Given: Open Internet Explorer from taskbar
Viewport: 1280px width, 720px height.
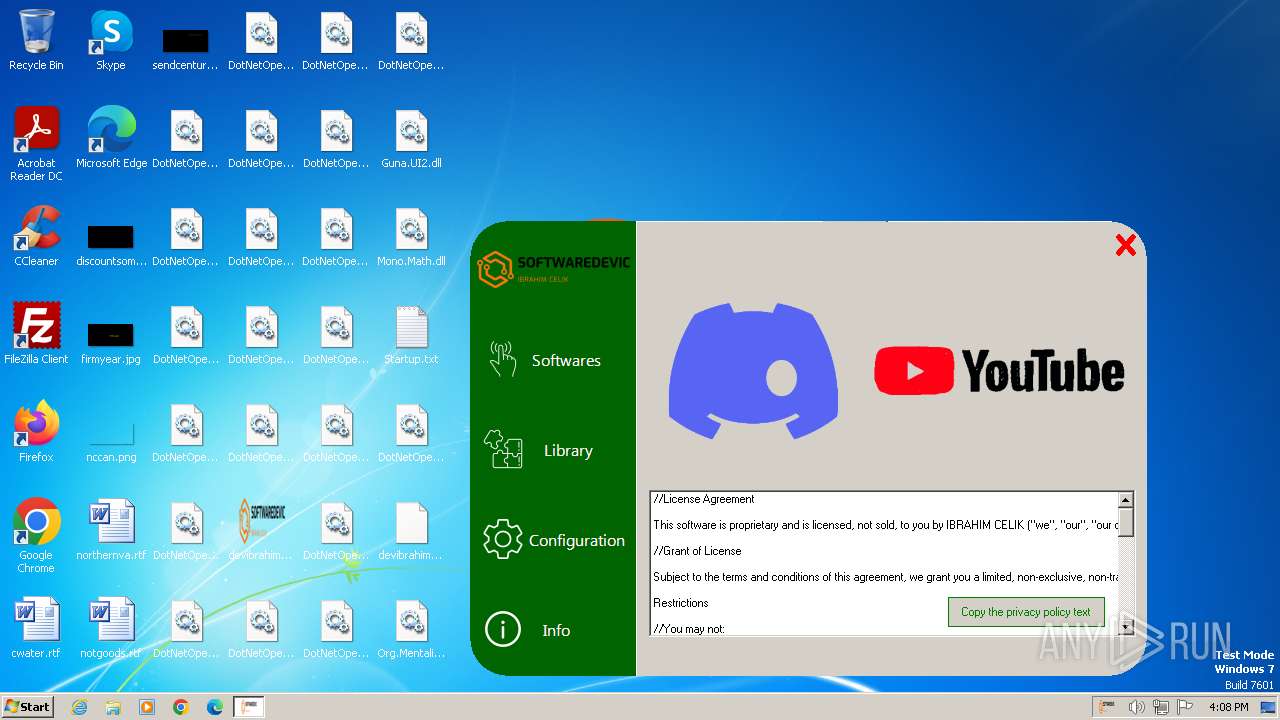Looking at the screenshot, I should coord(79,707).
